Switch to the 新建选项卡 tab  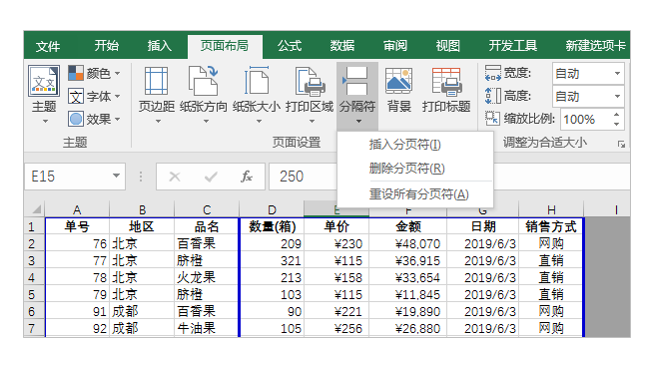595,46
